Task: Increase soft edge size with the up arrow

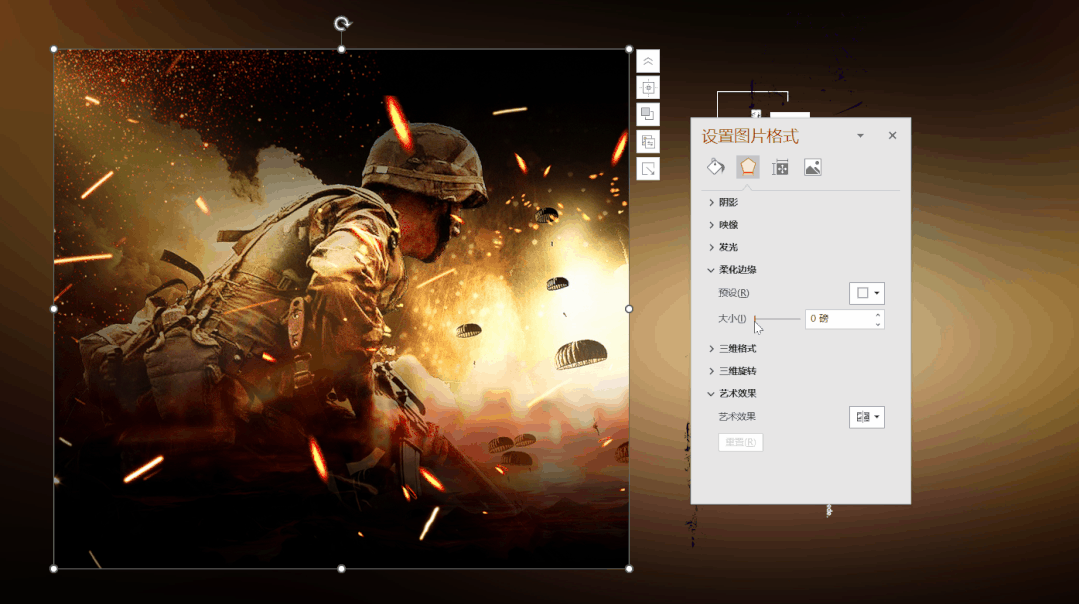Action: (x=878, y=314)
